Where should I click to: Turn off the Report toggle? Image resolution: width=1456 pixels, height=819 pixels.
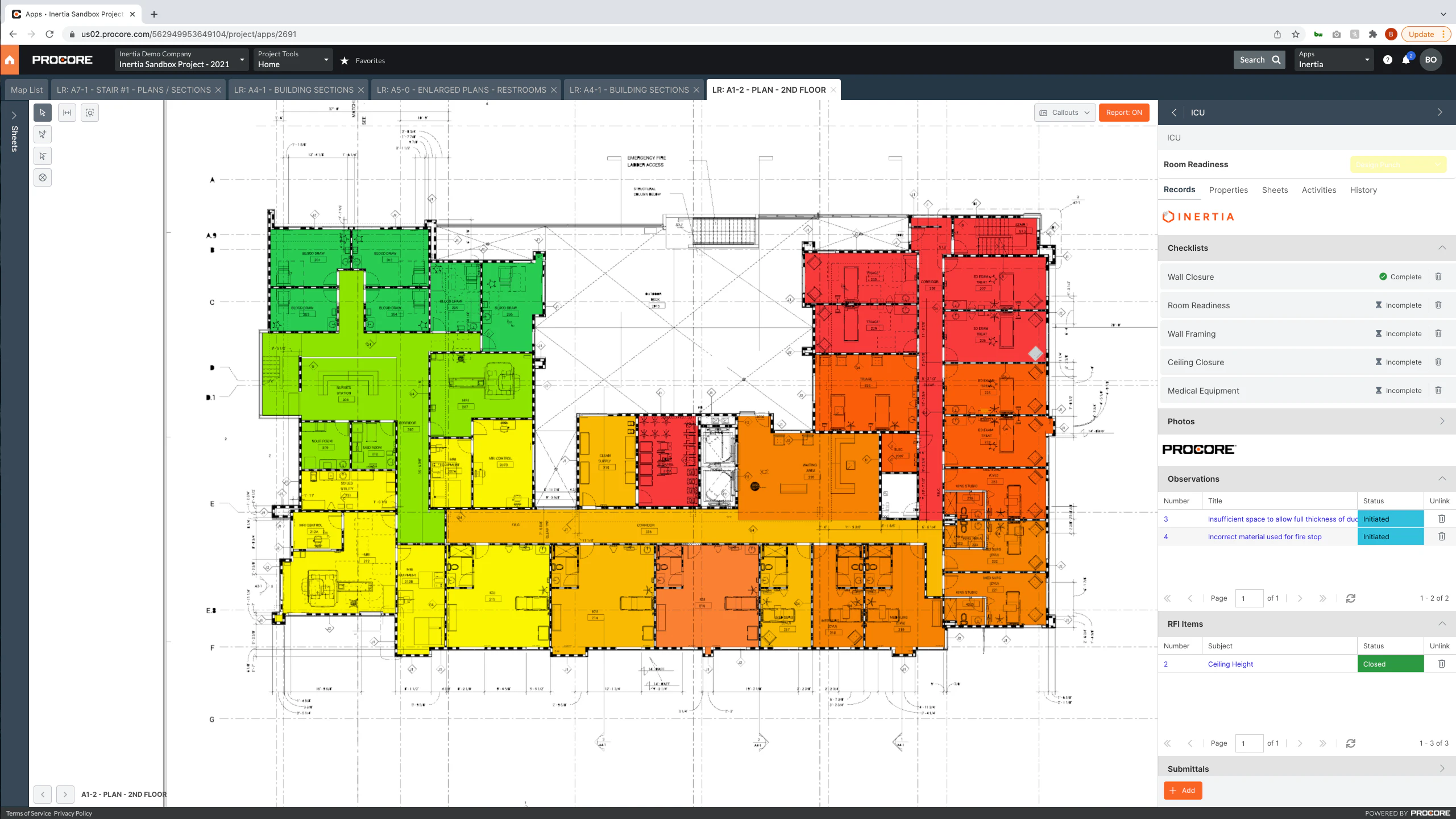coord(1124,112)
